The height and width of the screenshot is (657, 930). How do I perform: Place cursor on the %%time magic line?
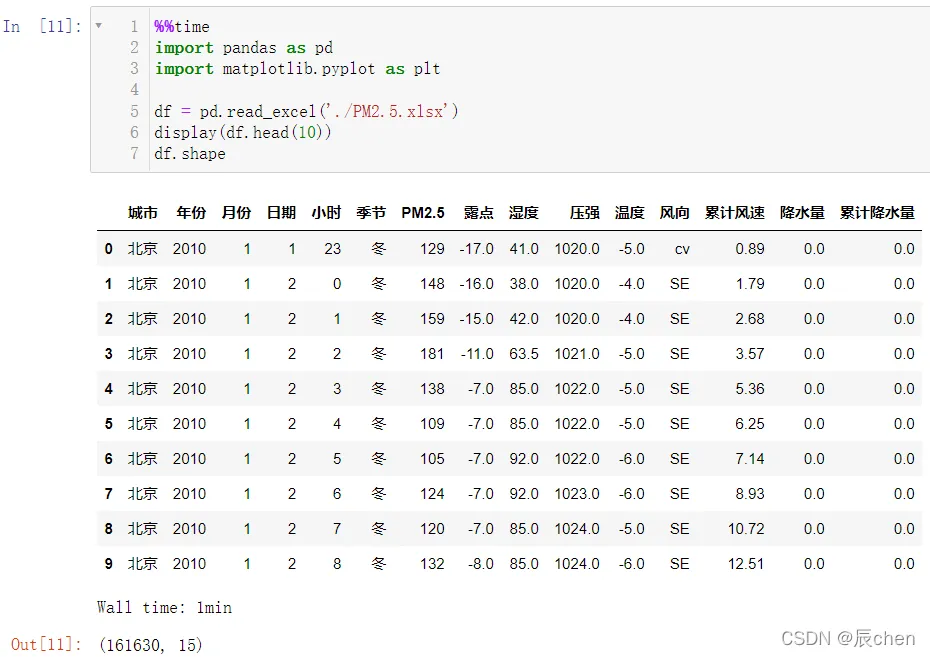click(182, 27)
